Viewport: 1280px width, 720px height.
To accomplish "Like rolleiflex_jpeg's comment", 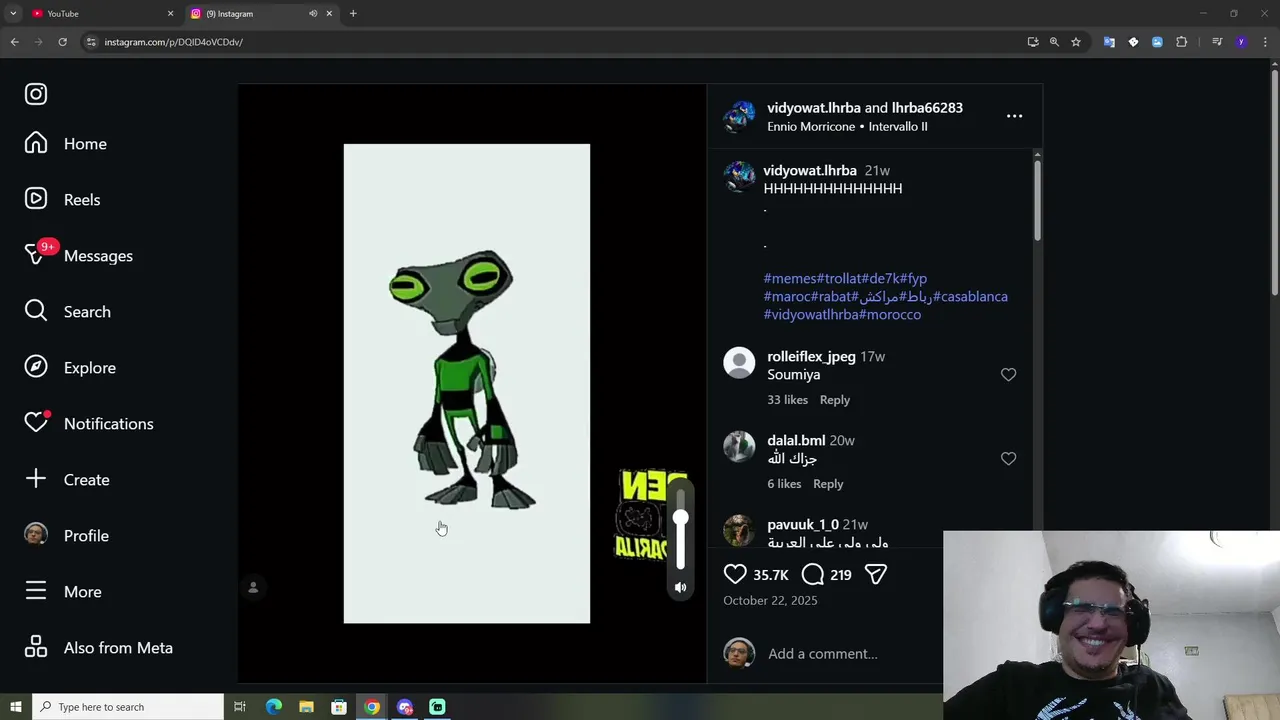I will click(x=1008, y=375).
